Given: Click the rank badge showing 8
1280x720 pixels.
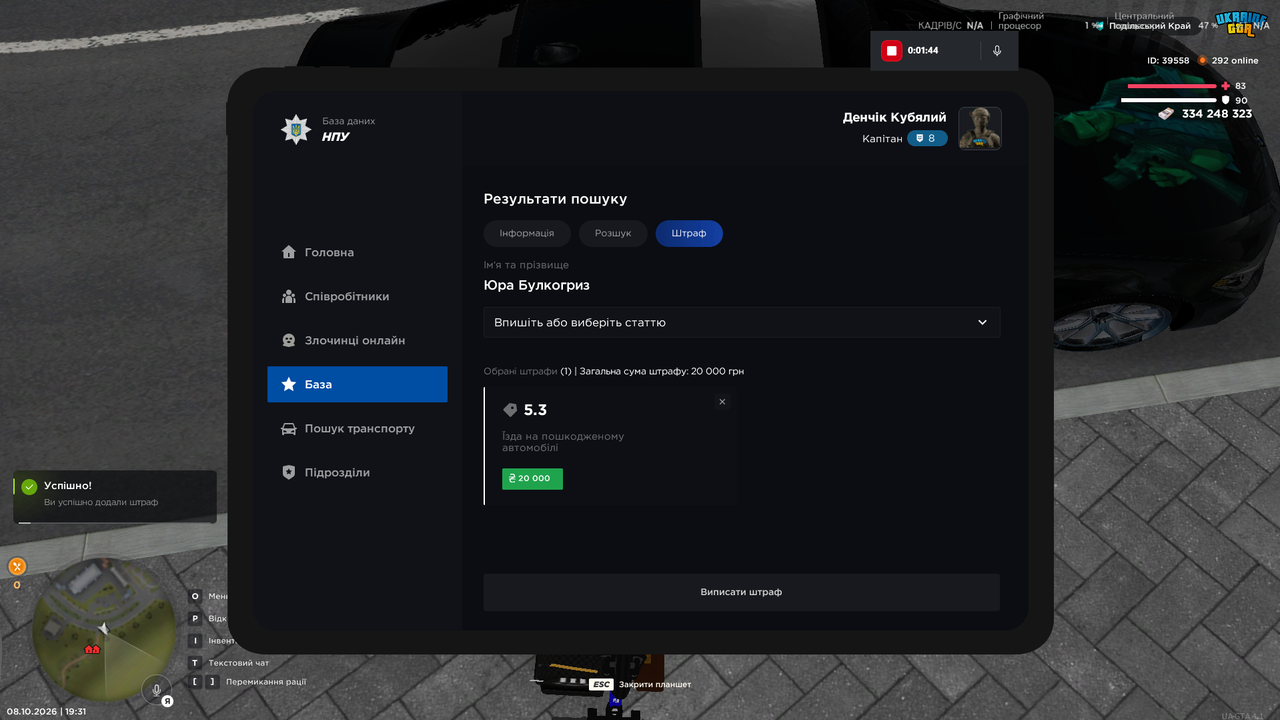Looking at the screenshot, I should [927, 138].
